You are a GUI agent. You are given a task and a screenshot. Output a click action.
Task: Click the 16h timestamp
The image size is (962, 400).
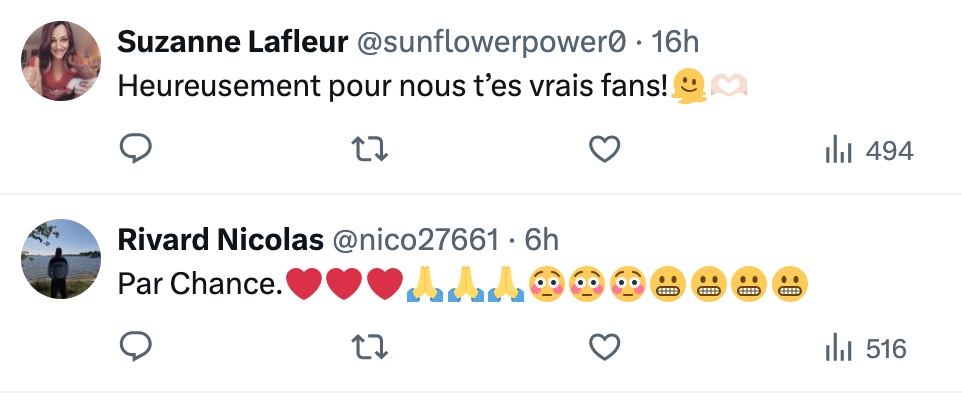[x=675, y=42]
